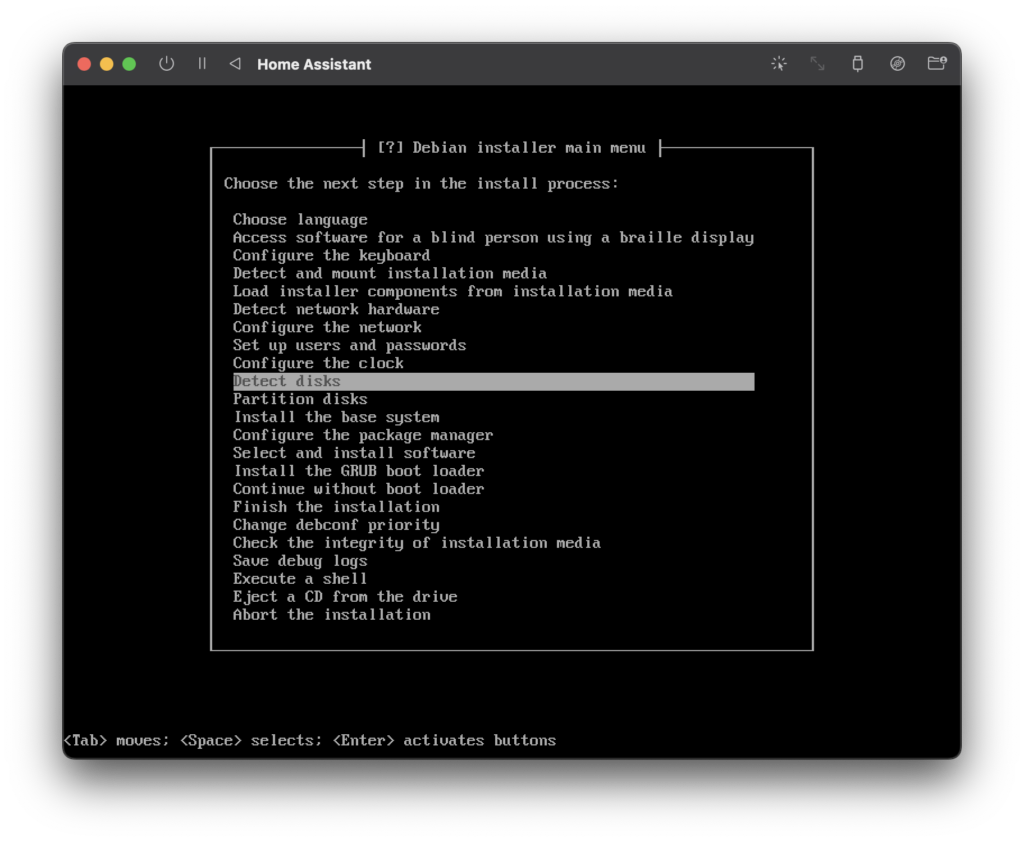The height and width of the screenshot is (842, 1024).
Task: Minimize the window with the yellow button
Action: coord(106,64)
